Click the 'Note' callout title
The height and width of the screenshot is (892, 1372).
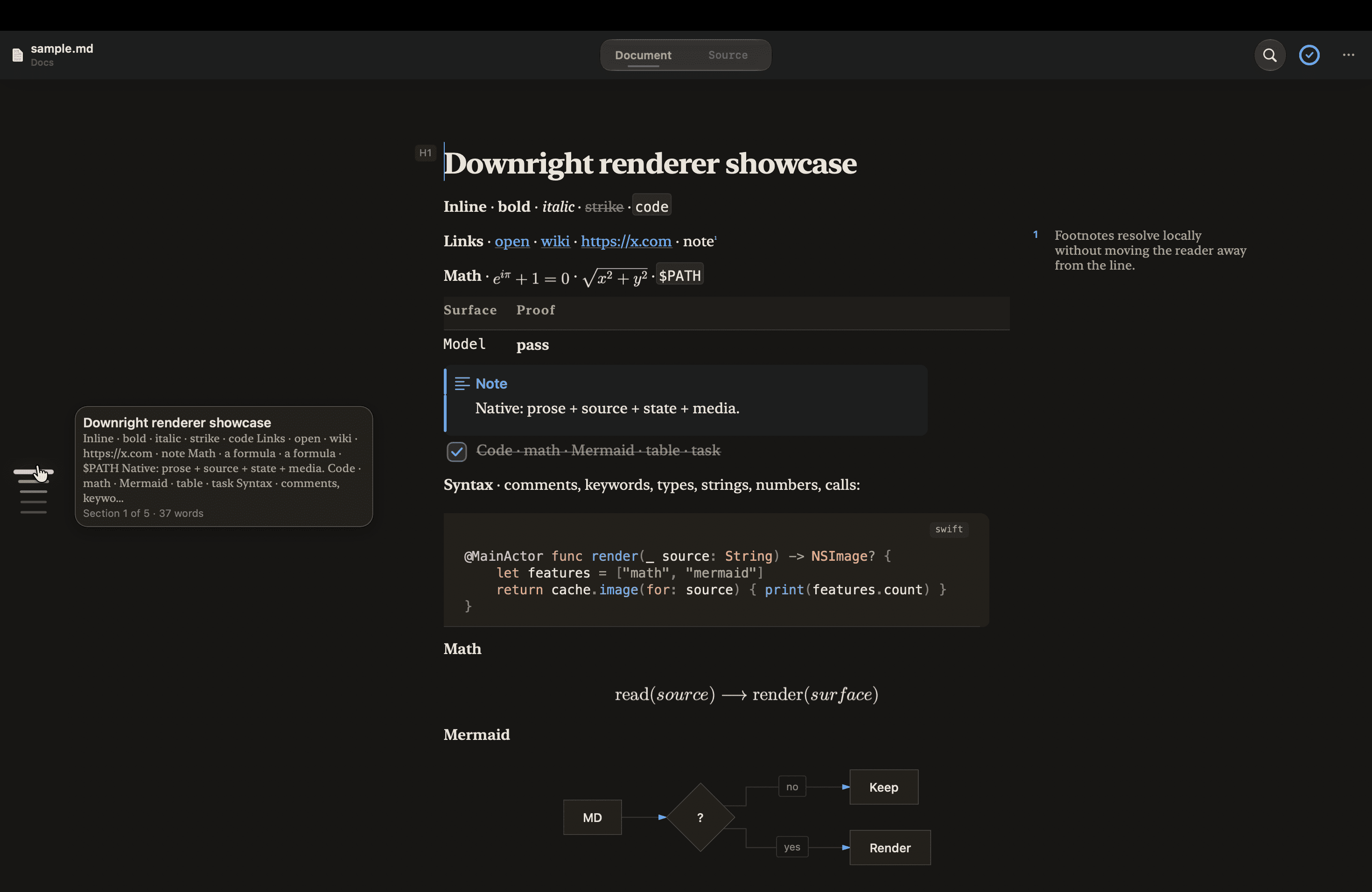[x=491, y=384]
